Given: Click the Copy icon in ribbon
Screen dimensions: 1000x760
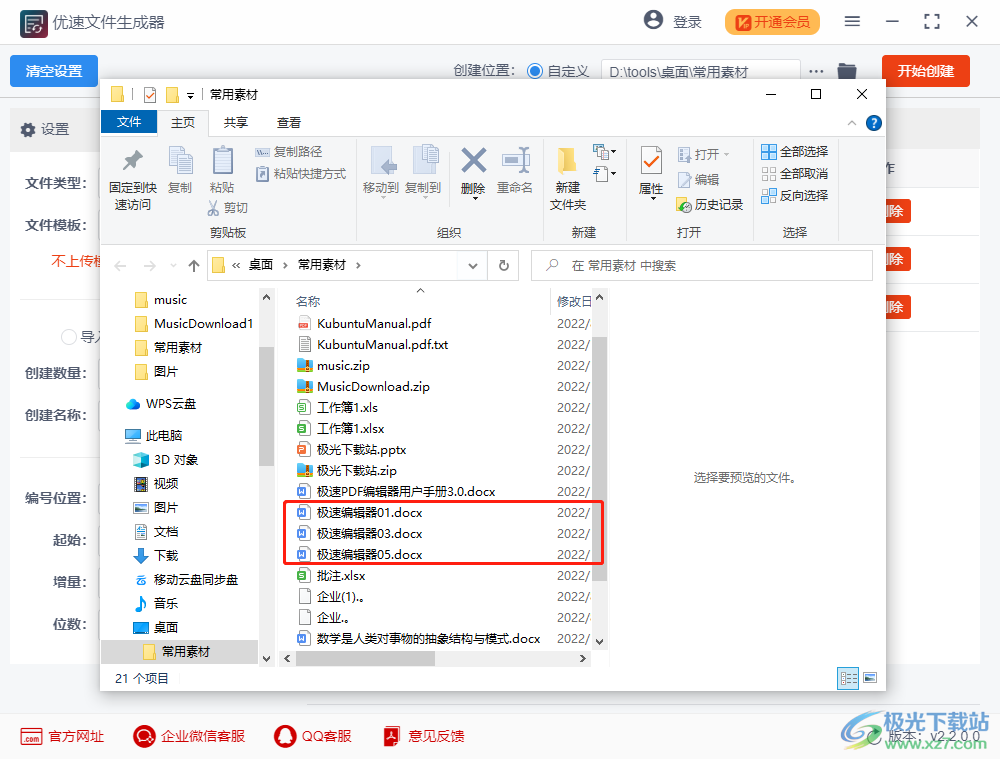Looking at the screenshot, I should click(180, 159).
